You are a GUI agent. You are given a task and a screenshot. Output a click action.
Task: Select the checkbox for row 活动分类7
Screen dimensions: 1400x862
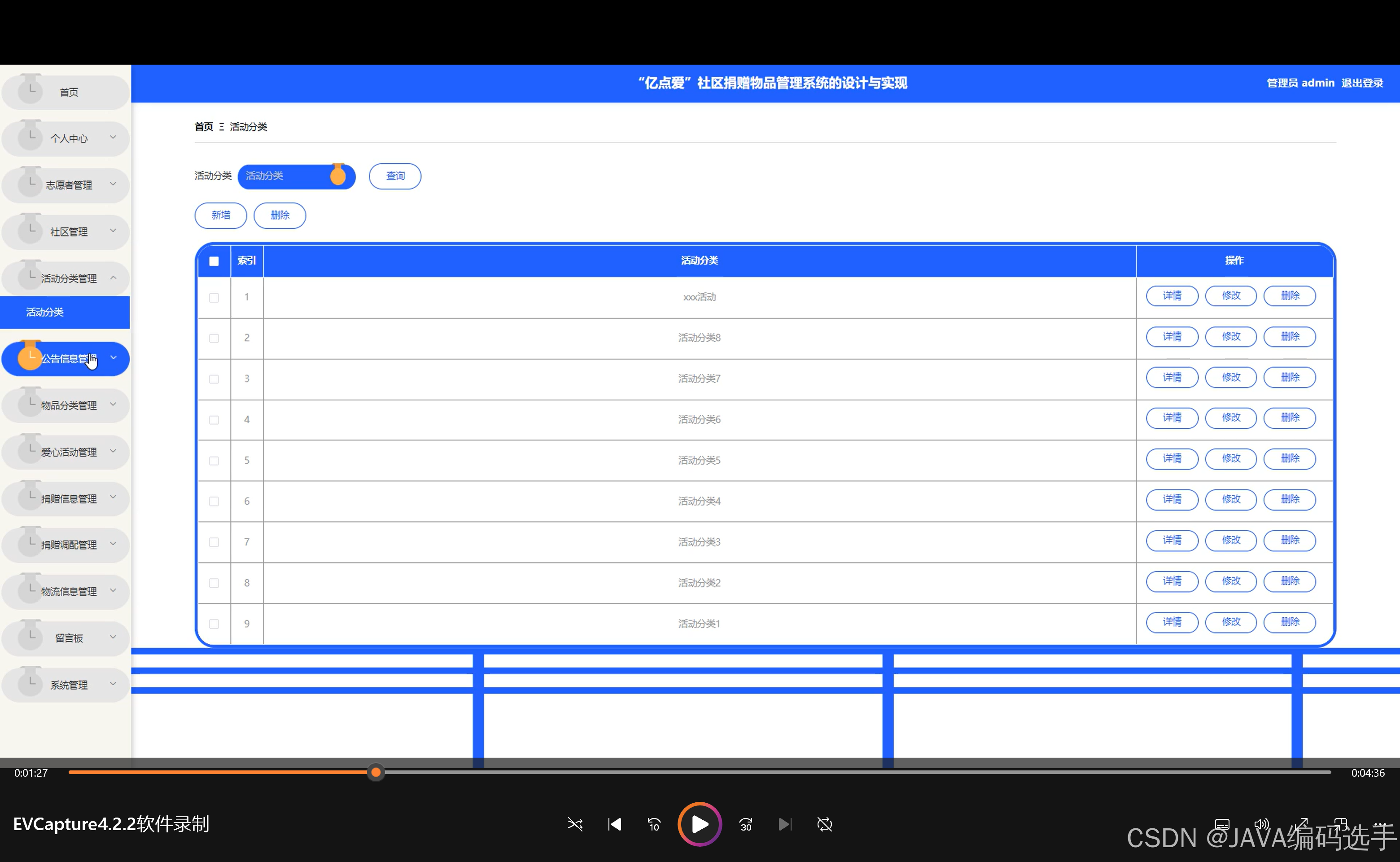click(214, 379)
